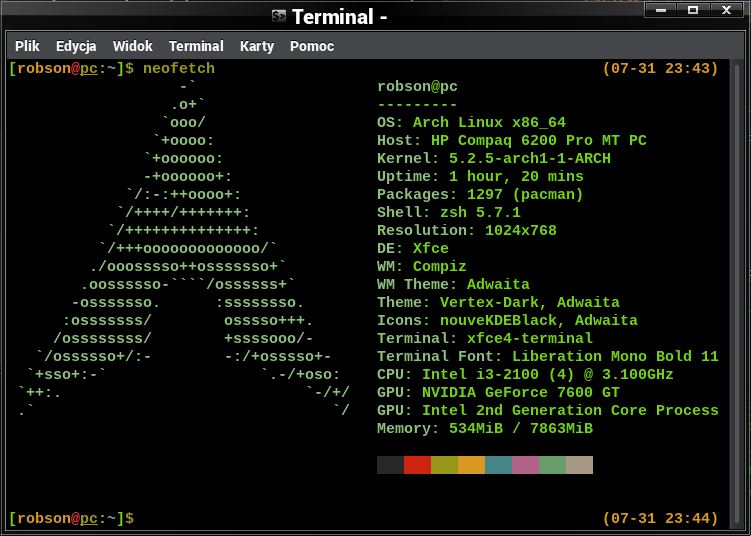Click the Kernel version line
The image size is (751, 536).
pyautogui.click(x=493, y=158)
